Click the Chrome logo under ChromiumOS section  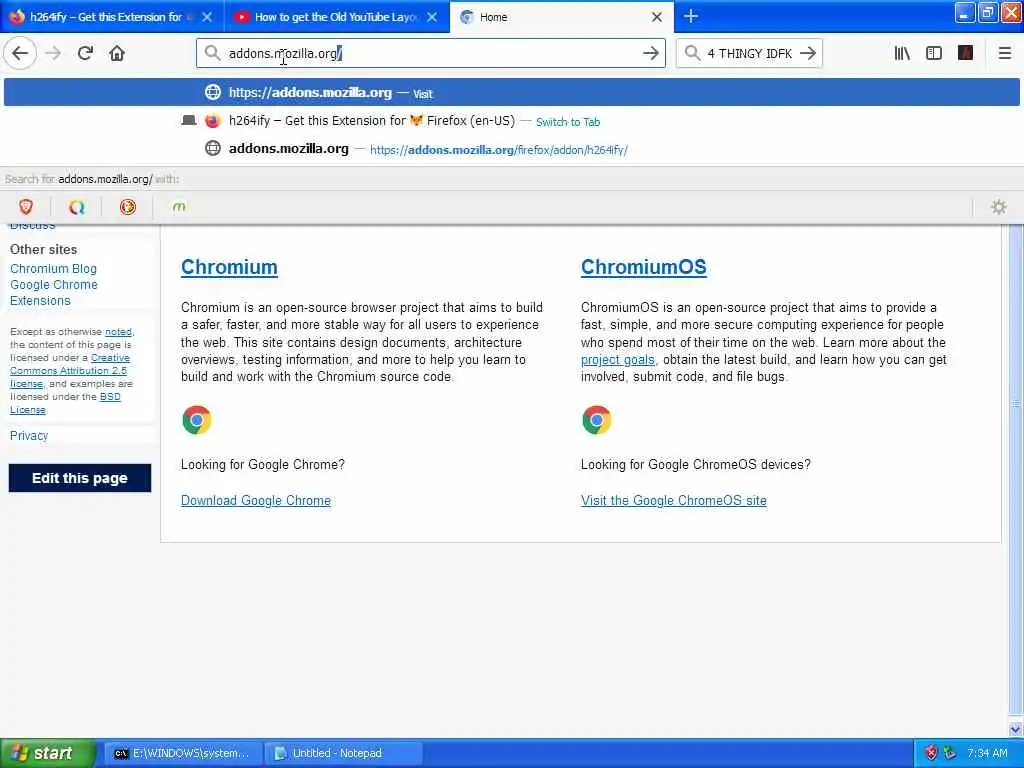pyautogui.click(x=596, y=420)
